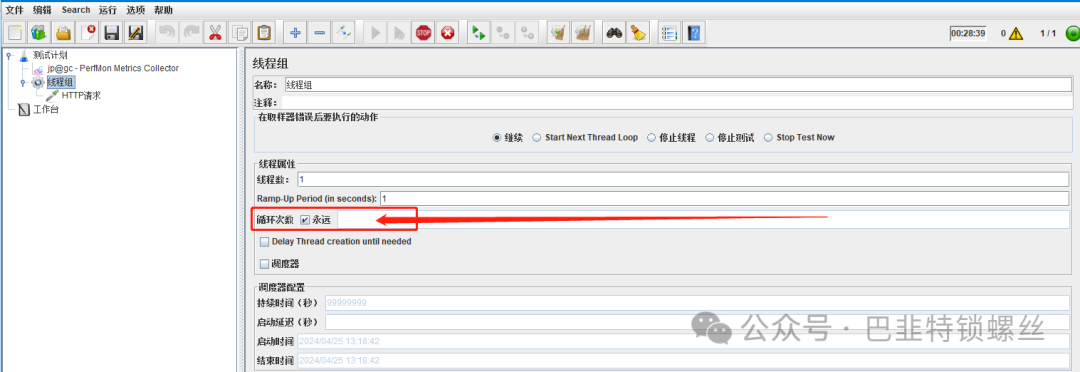This screenshot has height=372, width=1080.
Task: Select the Stop Test Now radio option
Action: (x=769, y=137)
